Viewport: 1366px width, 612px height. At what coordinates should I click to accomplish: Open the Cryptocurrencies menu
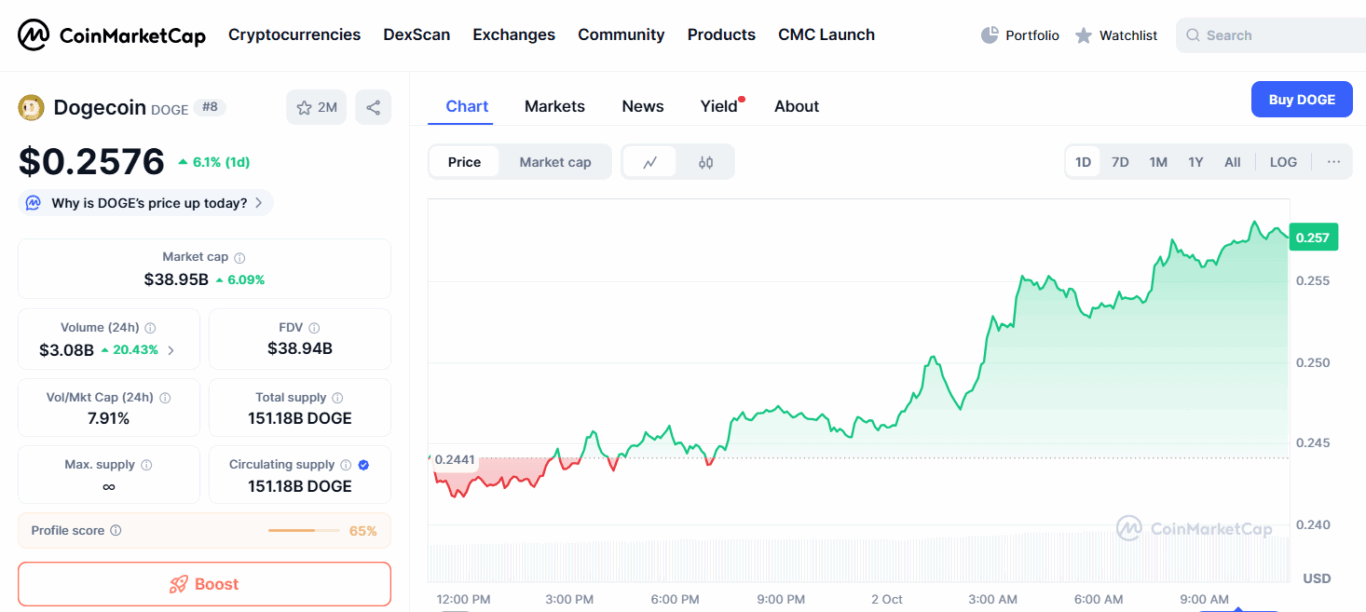click(294, 35)
